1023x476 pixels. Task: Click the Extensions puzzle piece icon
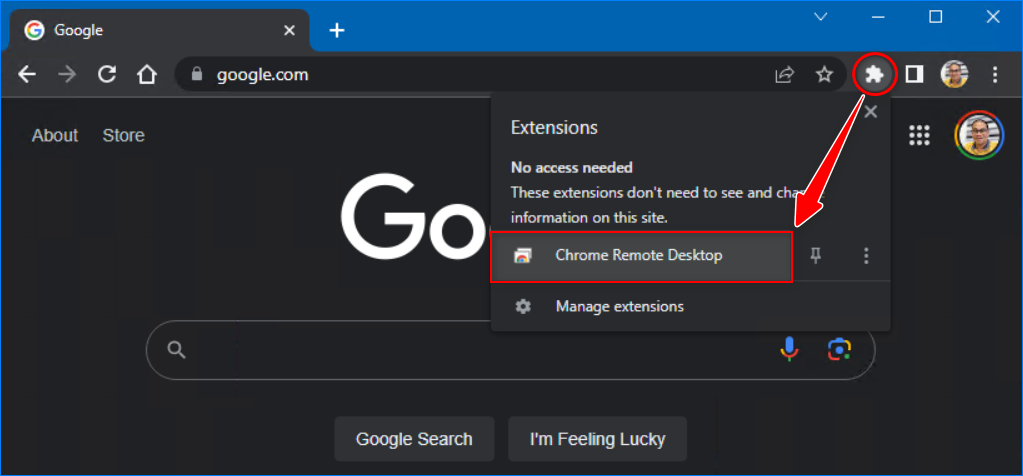(x=875, y=74)
